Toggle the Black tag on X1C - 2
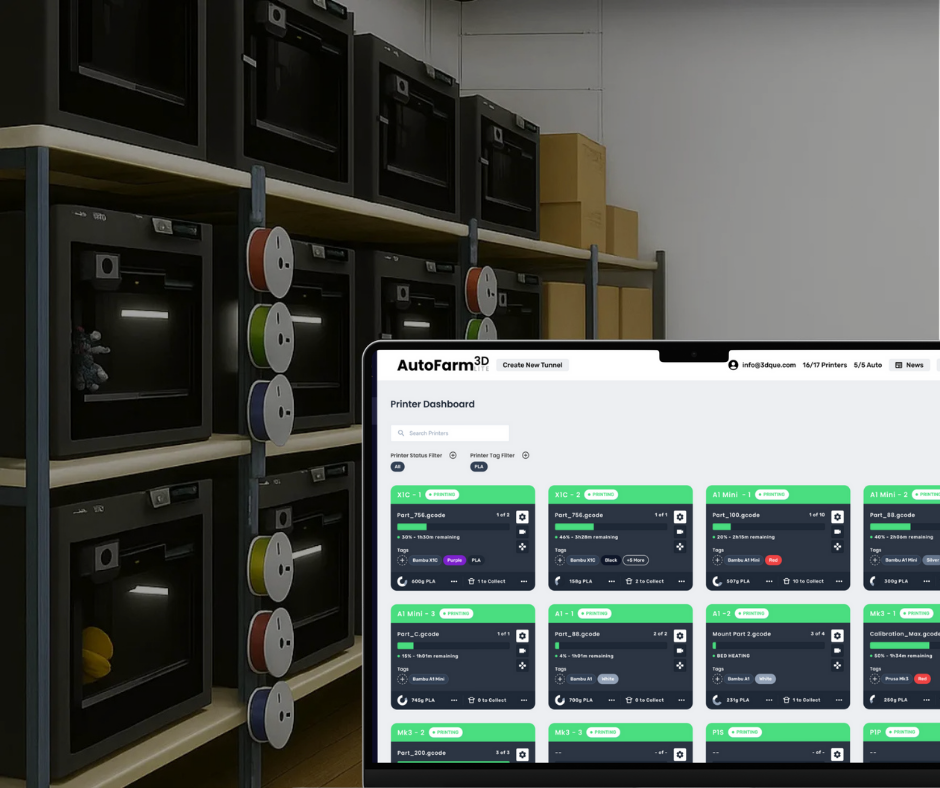 611,560
